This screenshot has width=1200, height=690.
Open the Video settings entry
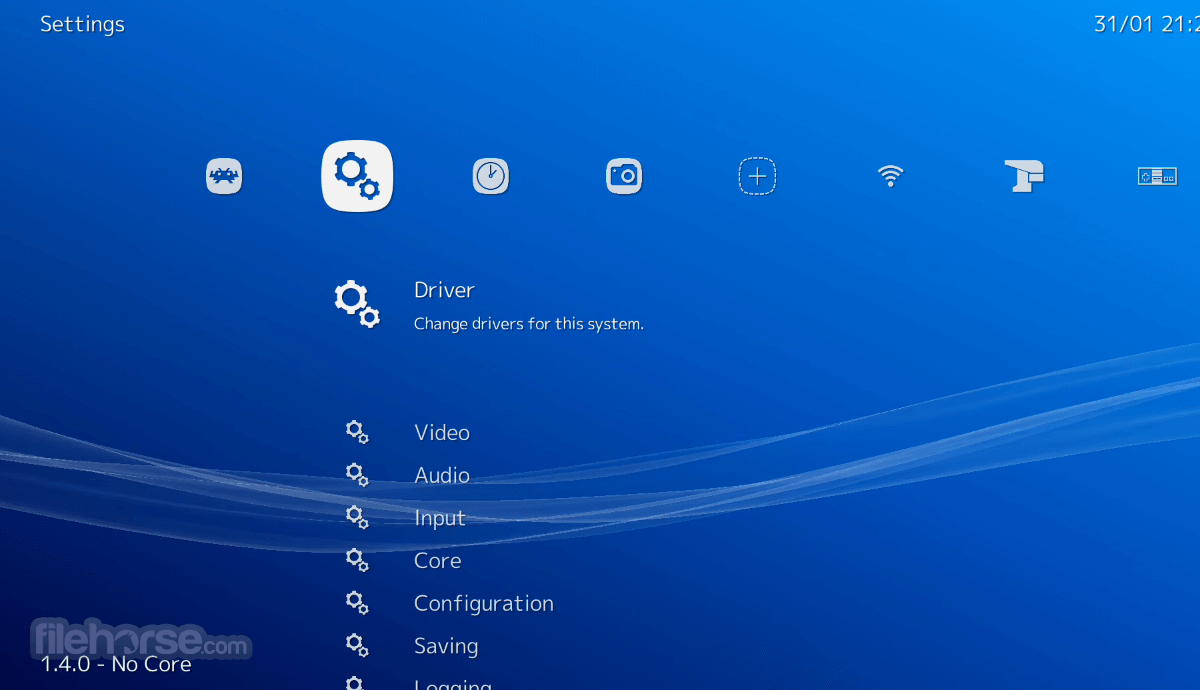click(442, 433)
